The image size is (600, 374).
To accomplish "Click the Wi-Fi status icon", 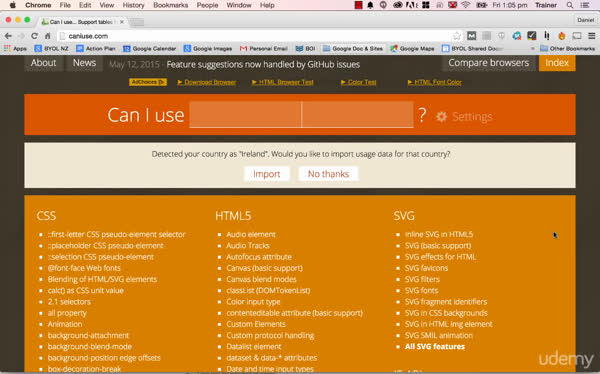I will click(466, 5).
